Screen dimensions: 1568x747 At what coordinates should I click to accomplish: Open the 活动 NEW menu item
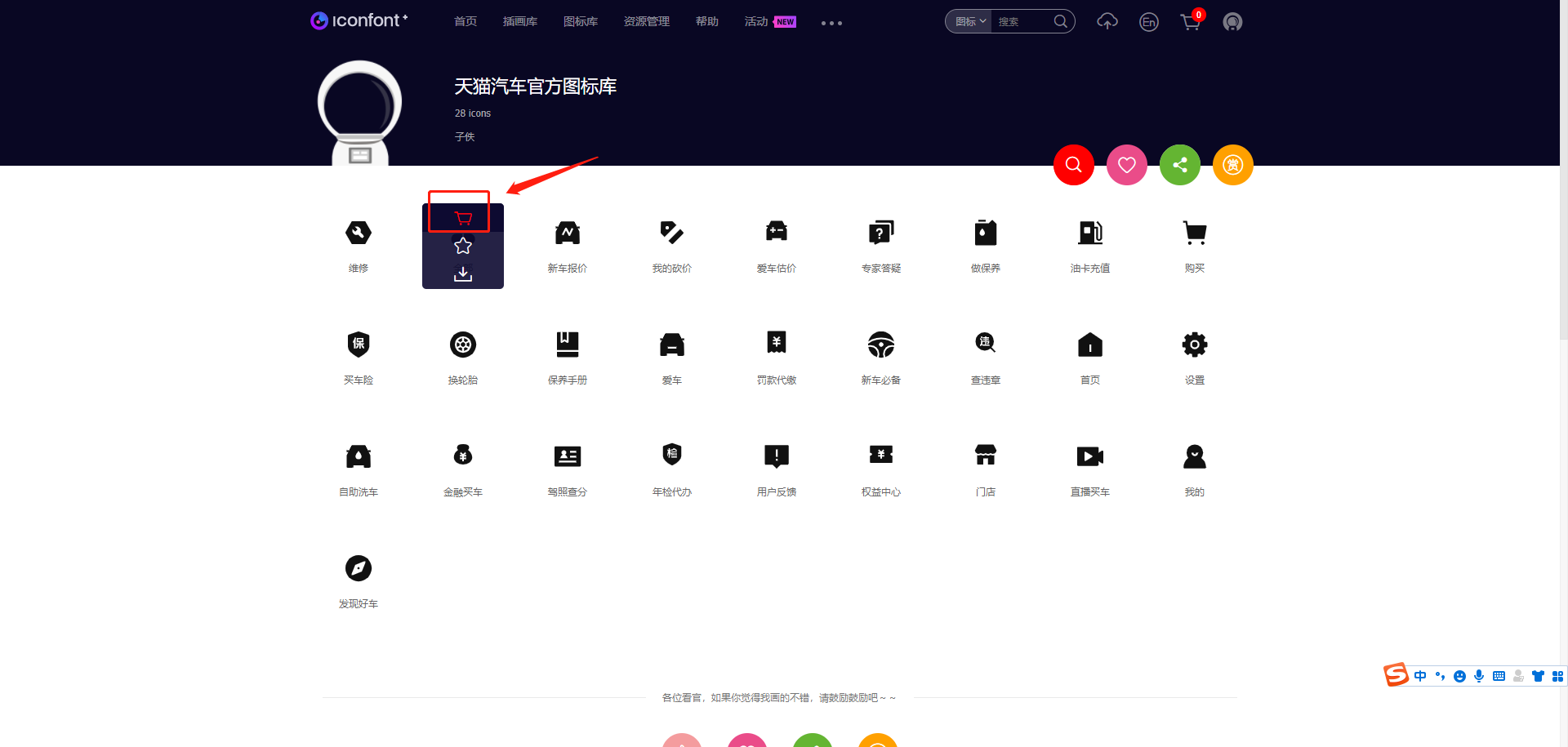click(770, 21)
